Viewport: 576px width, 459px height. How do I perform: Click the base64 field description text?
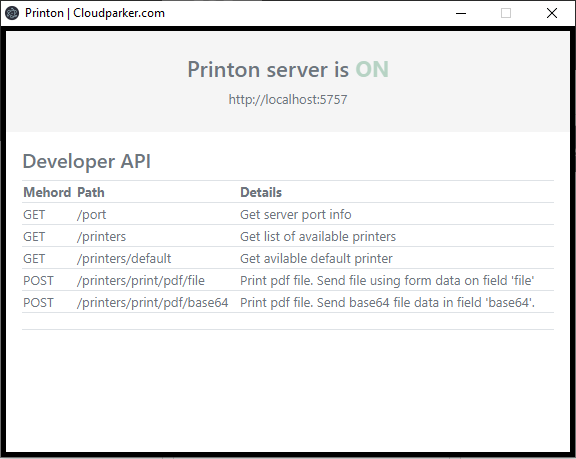(388, 303)
